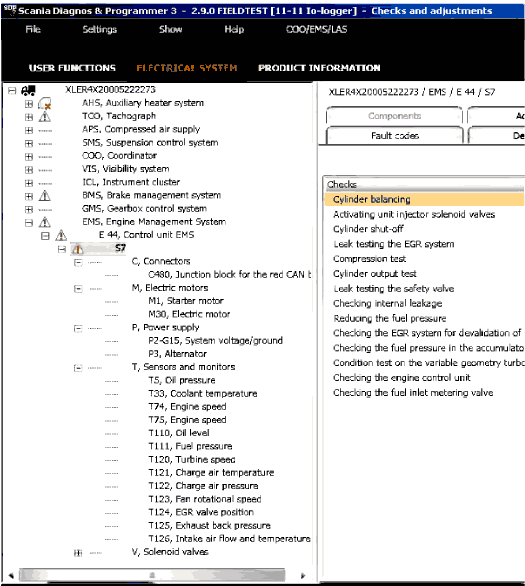Click the left scroll arrow of tree scrollbar
525x586 pixels.
click(11, 575)
